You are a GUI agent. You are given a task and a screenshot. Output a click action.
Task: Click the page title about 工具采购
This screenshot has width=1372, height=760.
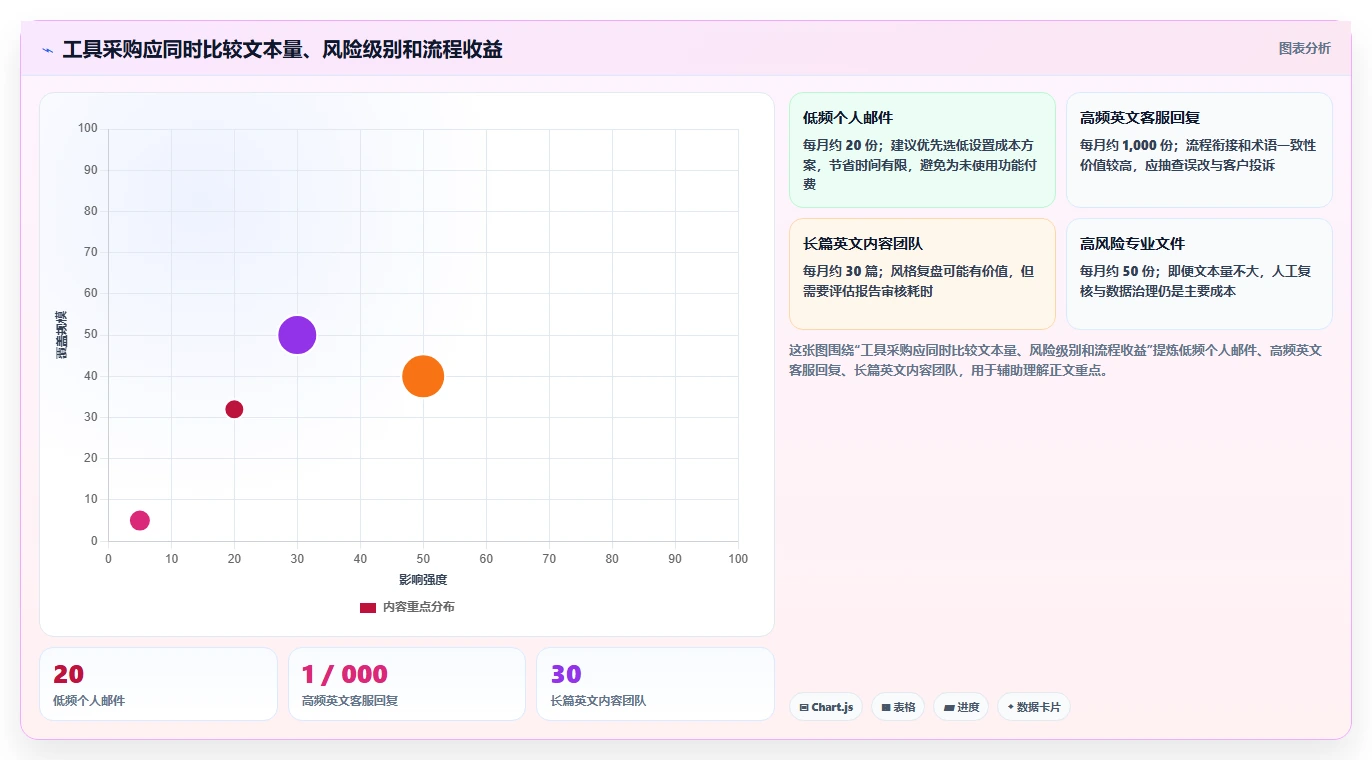283,49
